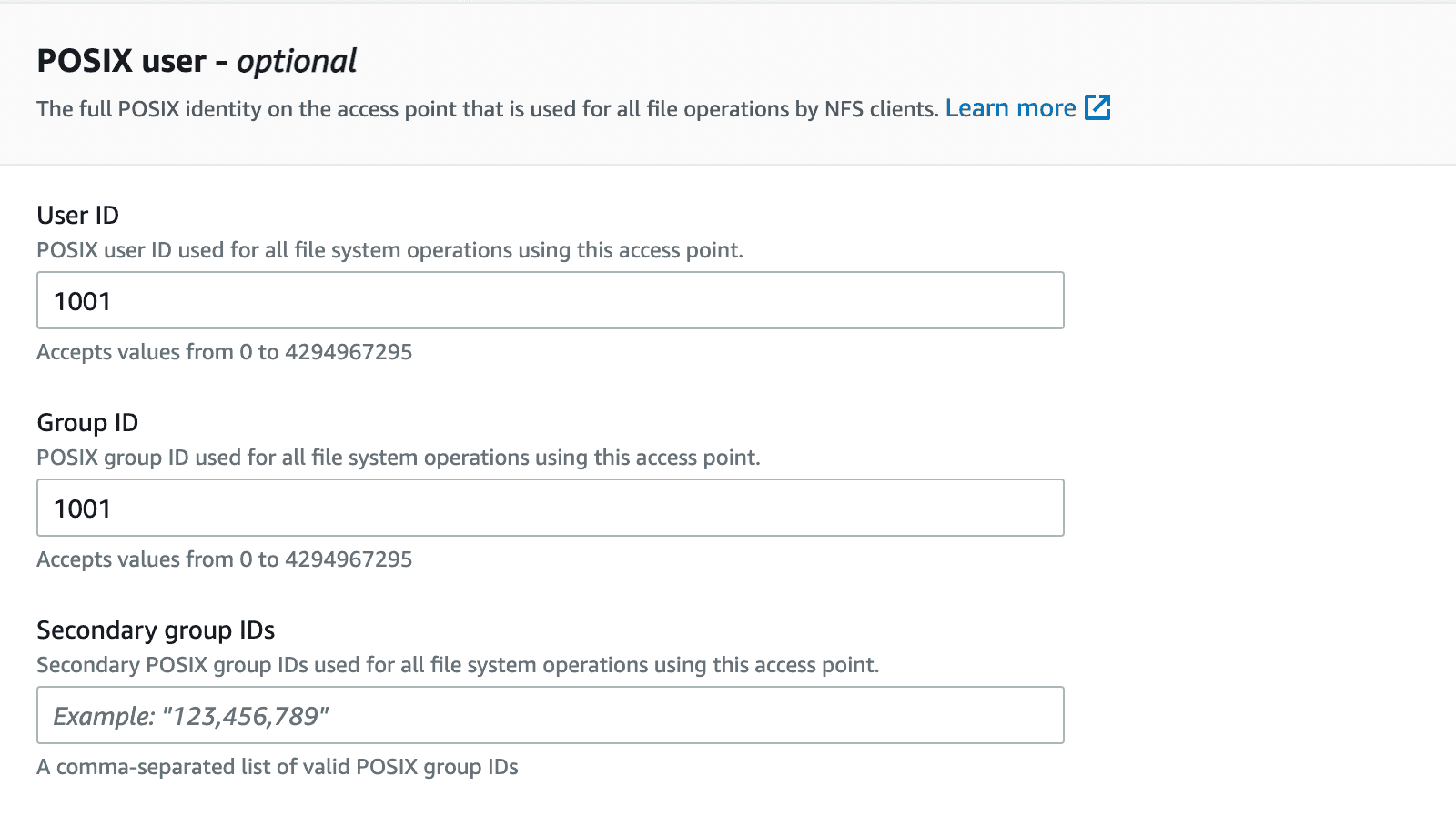The image size is (1456, 816).
Task: Click the comma-separated list hint text
Action: [278, 767]
